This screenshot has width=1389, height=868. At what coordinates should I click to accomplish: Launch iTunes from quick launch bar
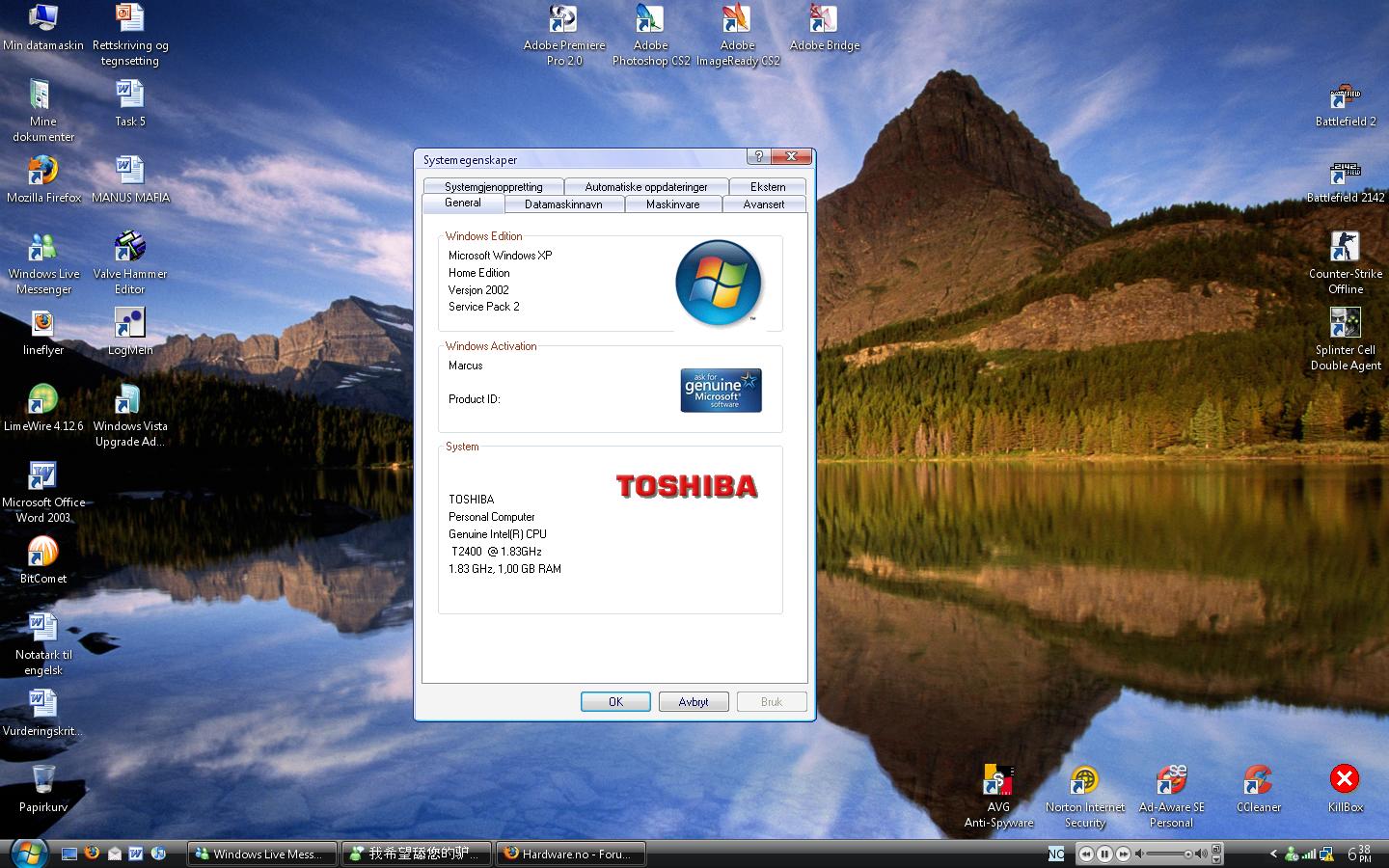tap(159, 854)
